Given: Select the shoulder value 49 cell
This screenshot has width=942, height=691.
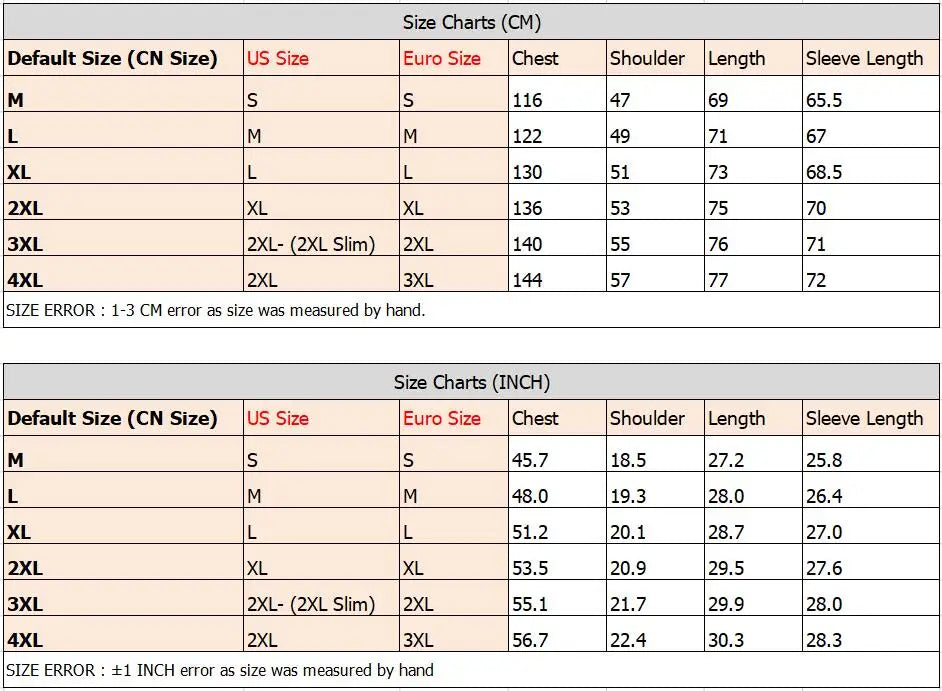Looking at the screenshot, I should tap(620, 136).
